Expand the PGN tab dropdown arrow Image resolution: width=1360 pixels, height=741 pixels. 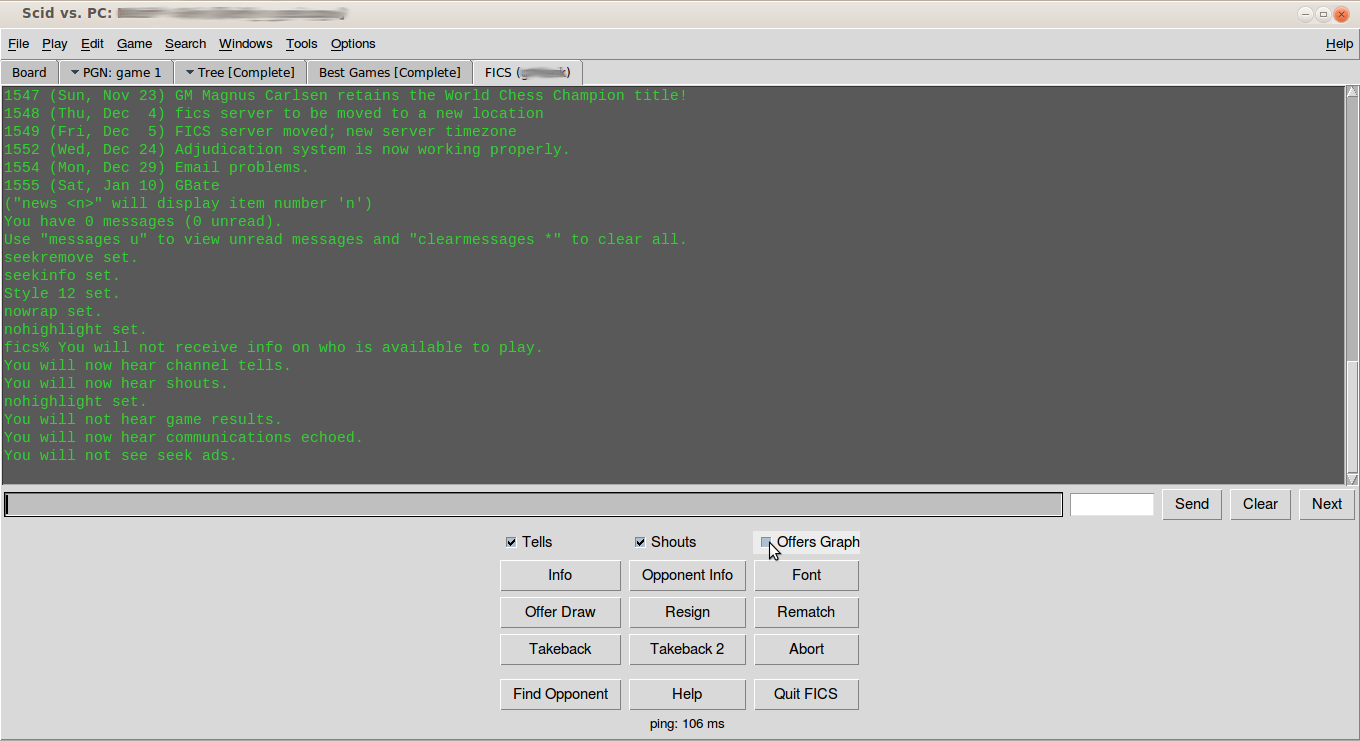(x=74, y=72)
